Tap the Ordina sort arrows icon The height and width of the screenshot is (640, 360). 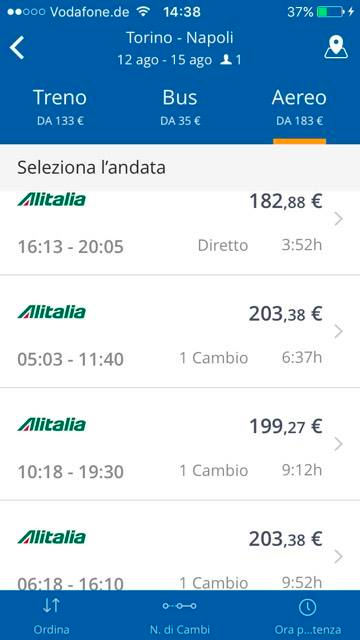51,606
